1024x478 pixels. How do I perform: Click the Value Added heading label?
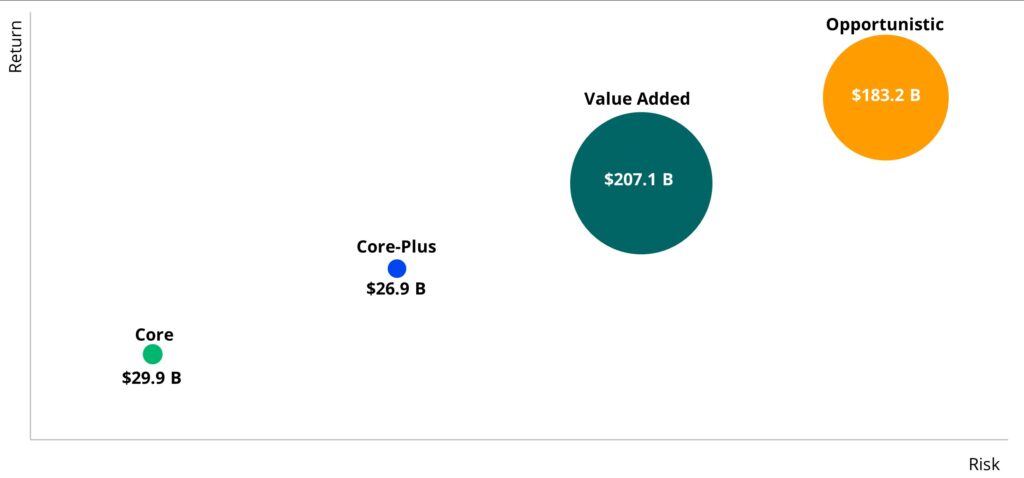(637, 99)
